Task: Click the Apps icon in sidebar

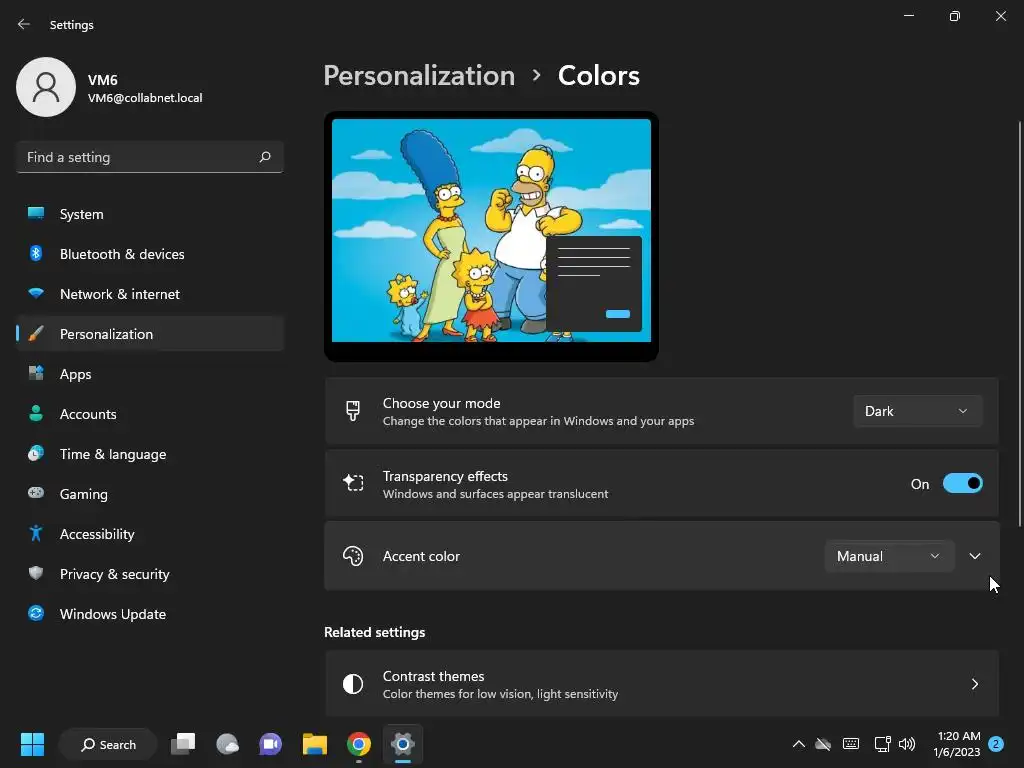Action: coord(36,374)
